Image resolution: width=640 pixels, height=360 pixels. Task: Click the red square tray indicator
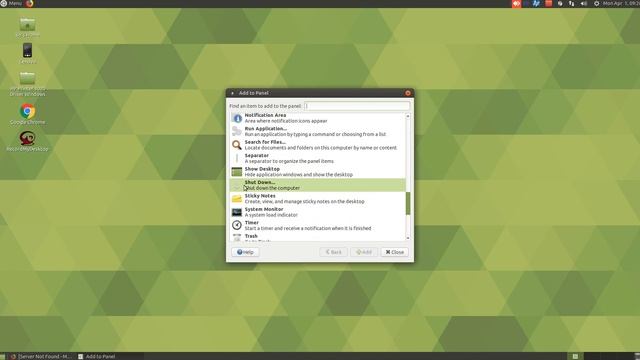click(549, 3)
